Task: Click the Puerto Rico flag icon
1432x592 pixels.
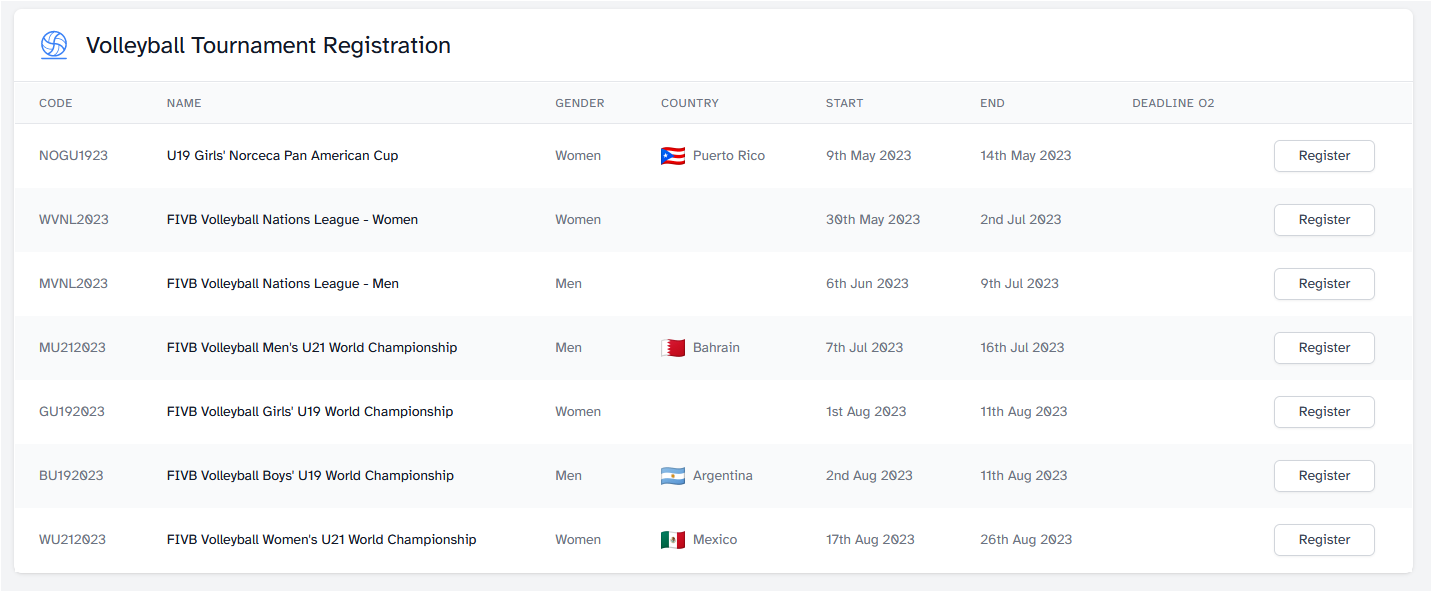Action: pos(673,156)
